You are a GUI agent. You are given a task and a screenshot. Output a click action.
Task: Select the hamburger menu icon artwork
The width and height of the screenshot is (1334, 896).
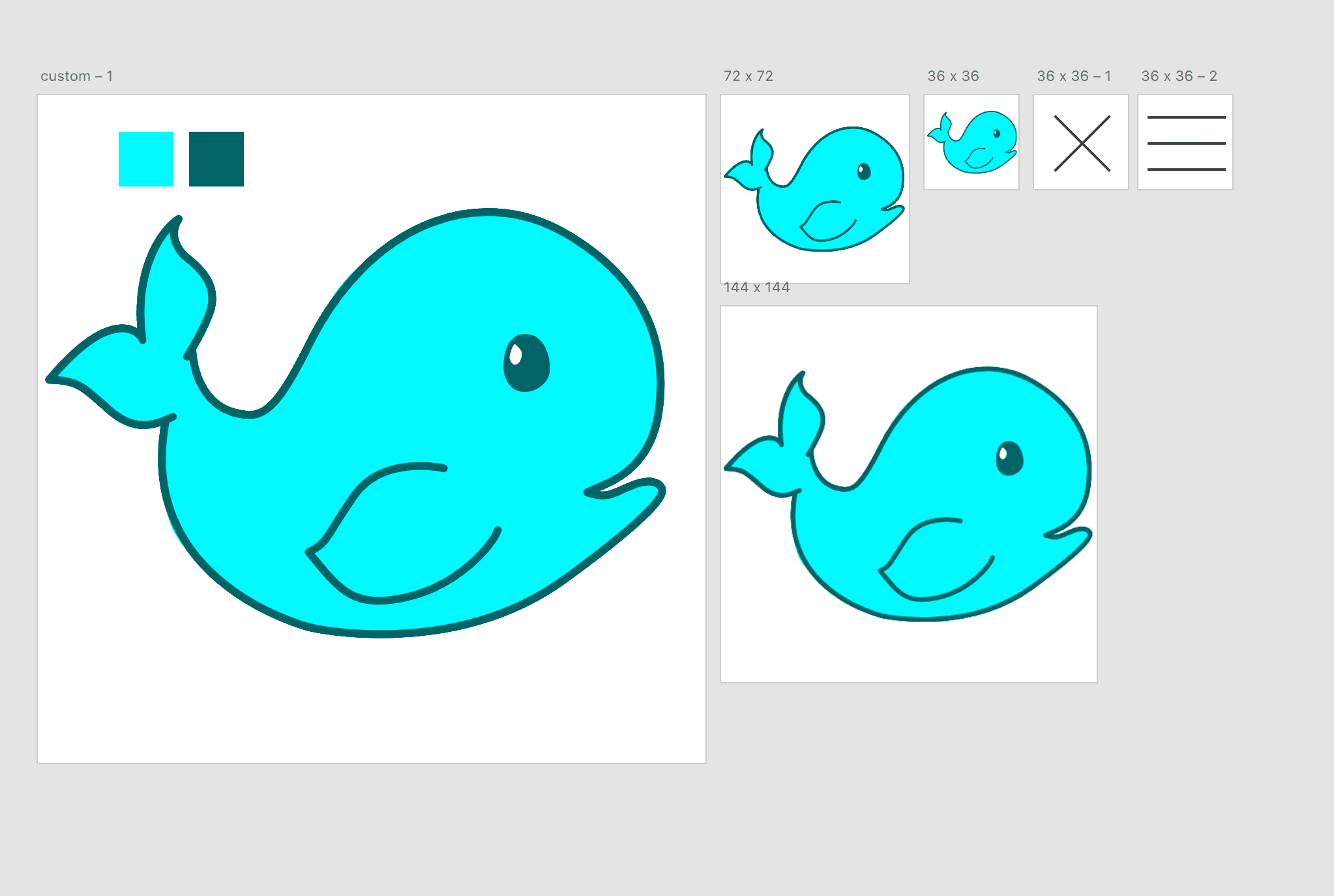coord(1185,143)
